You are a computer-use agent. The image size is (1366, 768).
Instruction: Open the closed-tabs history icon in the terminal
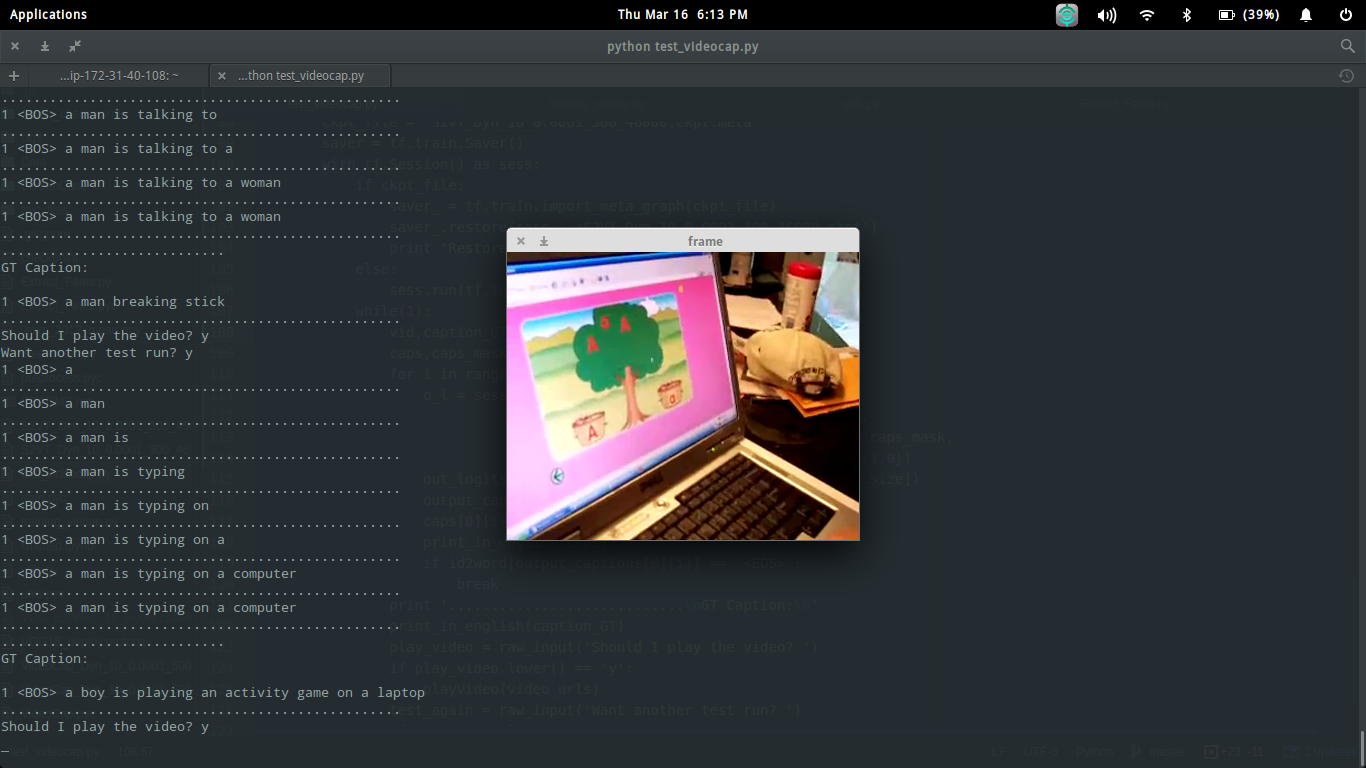click(x=1346, y=76)
